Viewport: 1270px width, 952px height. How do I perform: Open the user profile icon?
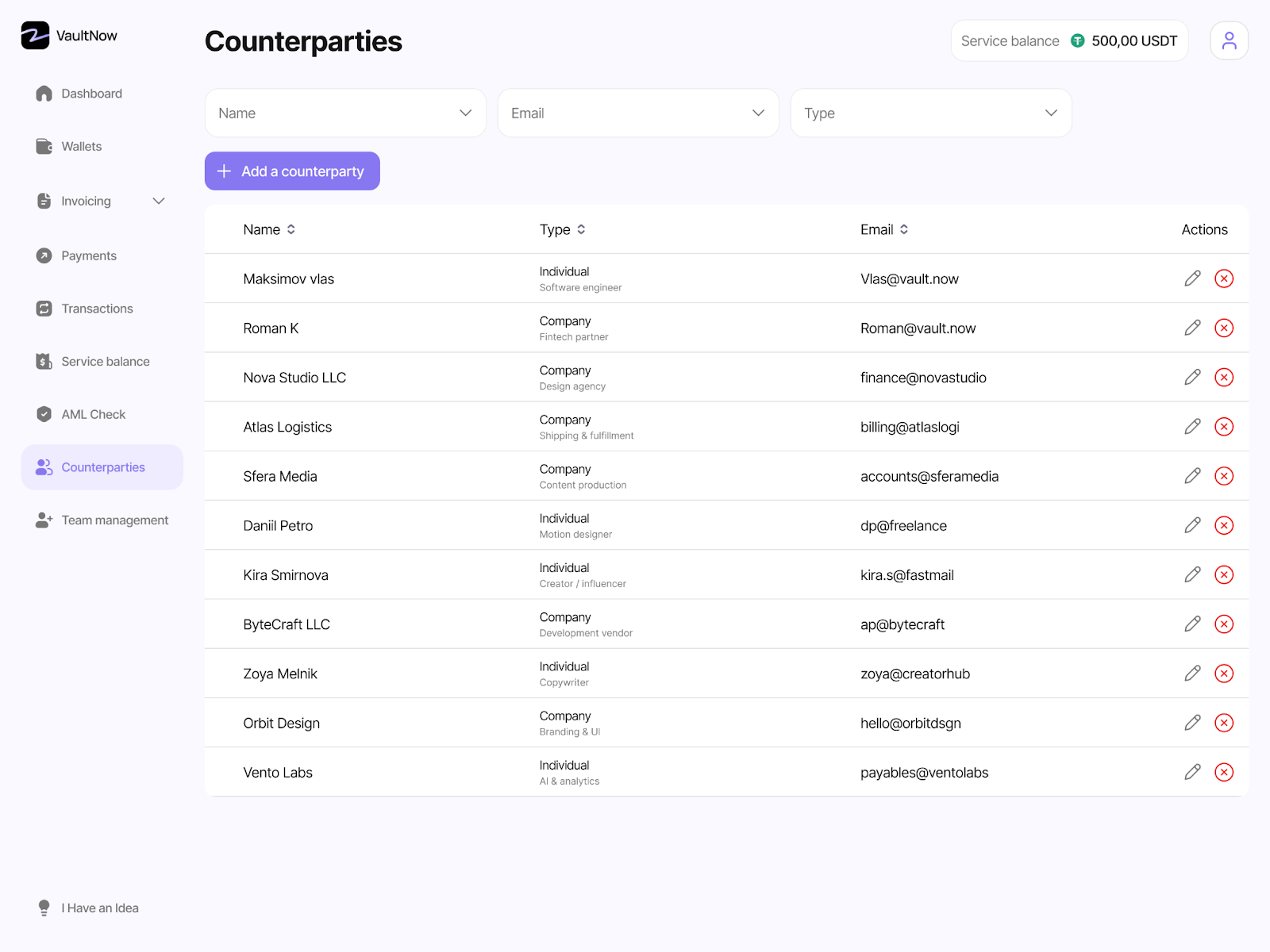tap(1229, 40)
